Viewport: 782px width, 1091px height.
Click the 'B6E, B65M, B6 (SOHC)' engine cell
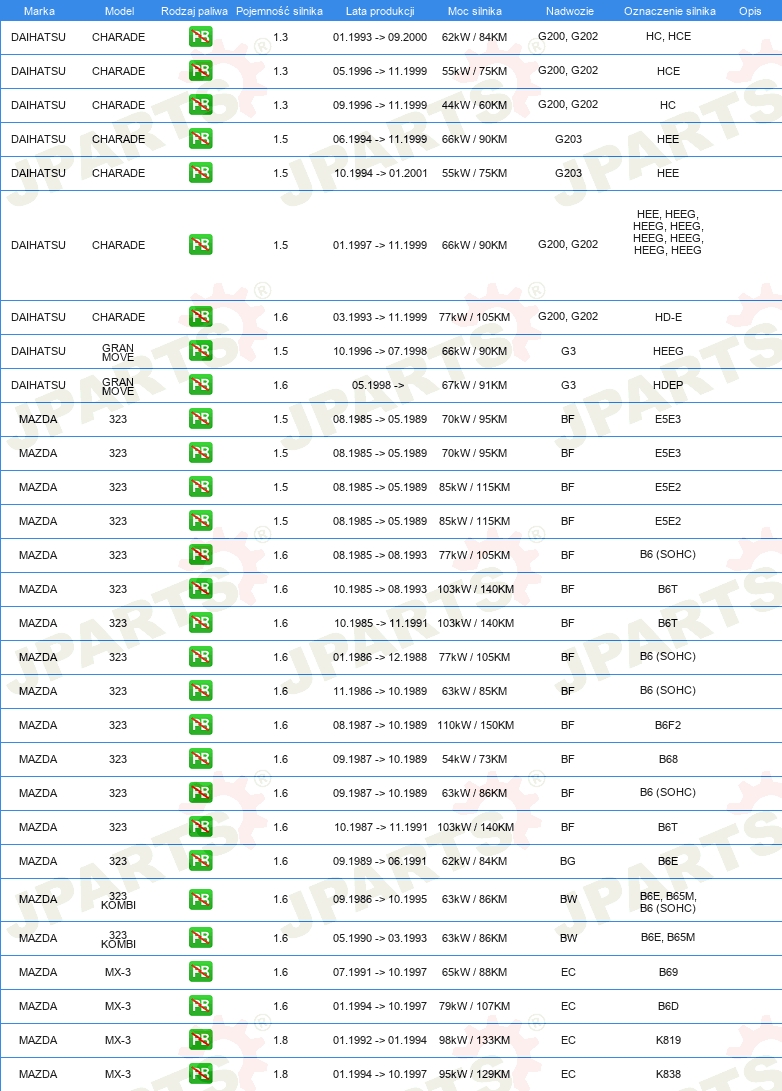click(668, 902)
